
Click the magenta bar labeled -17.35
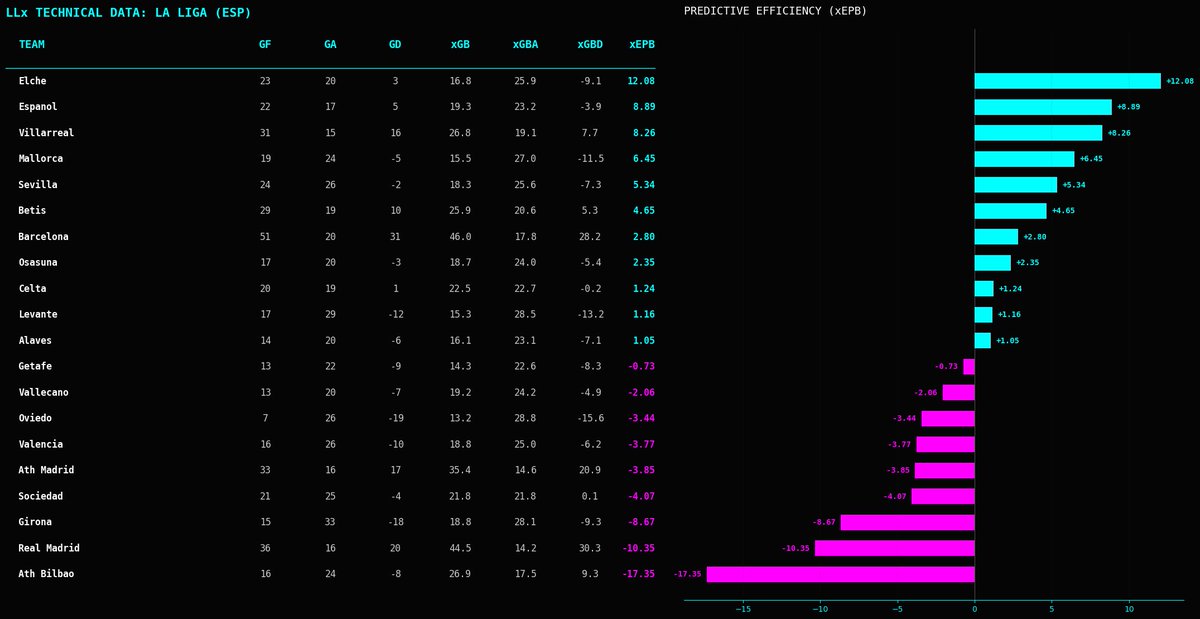pyautogui.click(x=841, y=575)
